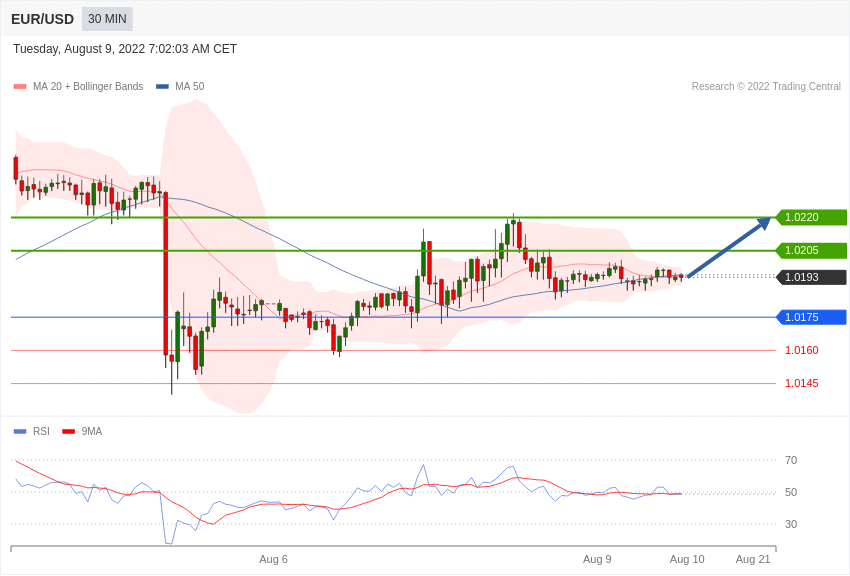Click the 'Aug 10' date axis label

[687, 559]
